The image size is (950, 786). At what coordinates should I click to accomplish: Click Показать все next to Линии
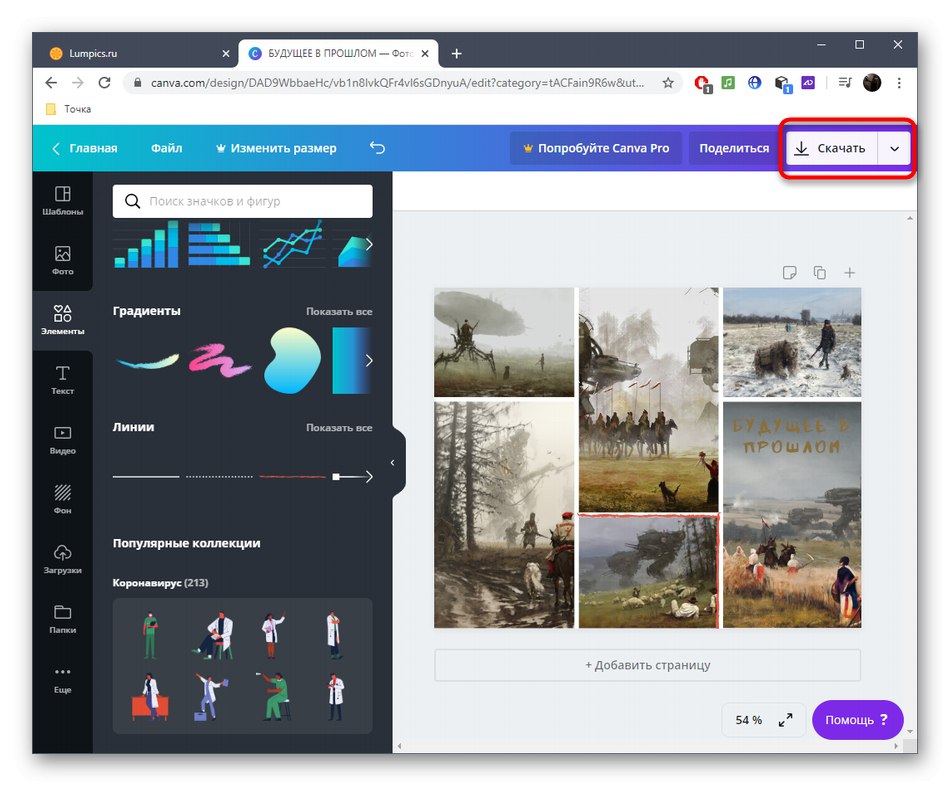pyautogui.click(x=339, y=428)
